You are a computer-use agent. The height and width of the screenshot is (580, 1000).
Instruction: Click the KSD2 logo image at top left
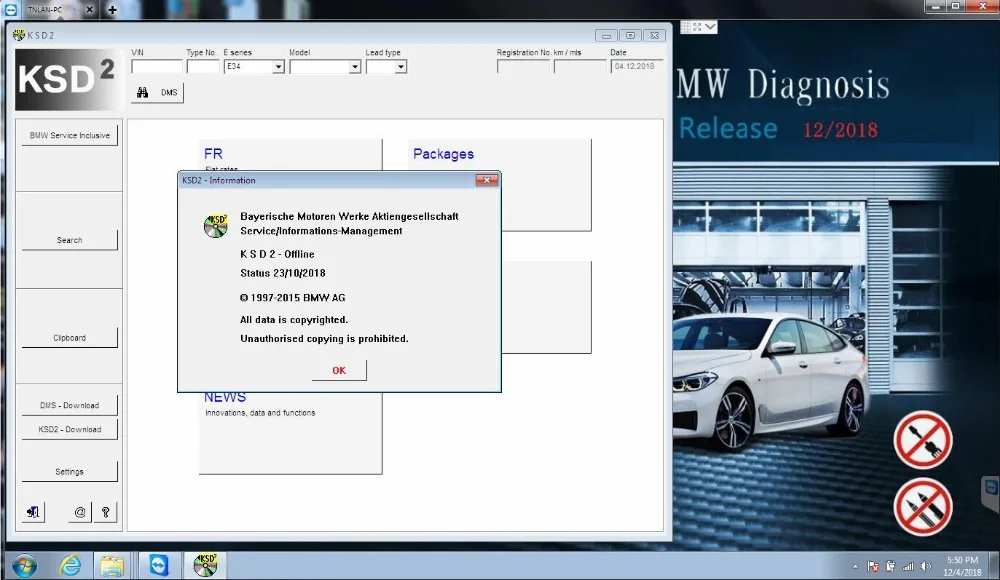coord(67,79)
